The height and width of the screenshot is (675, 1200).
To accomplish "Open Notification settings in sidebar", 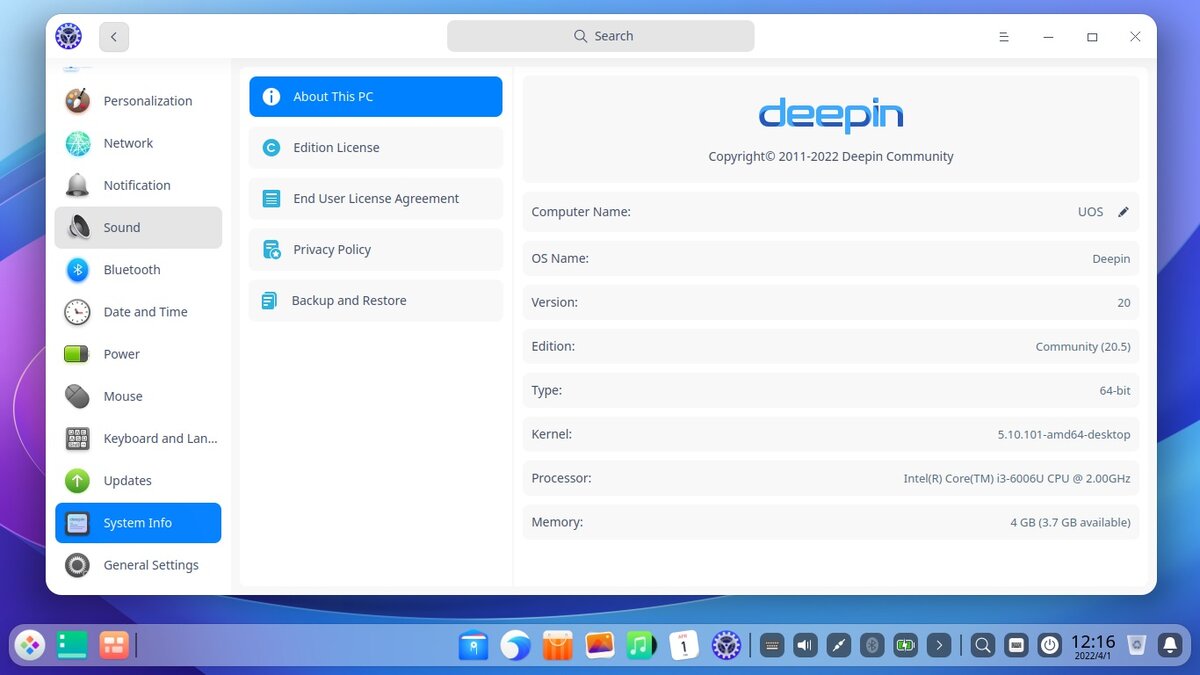I will 138,185.
